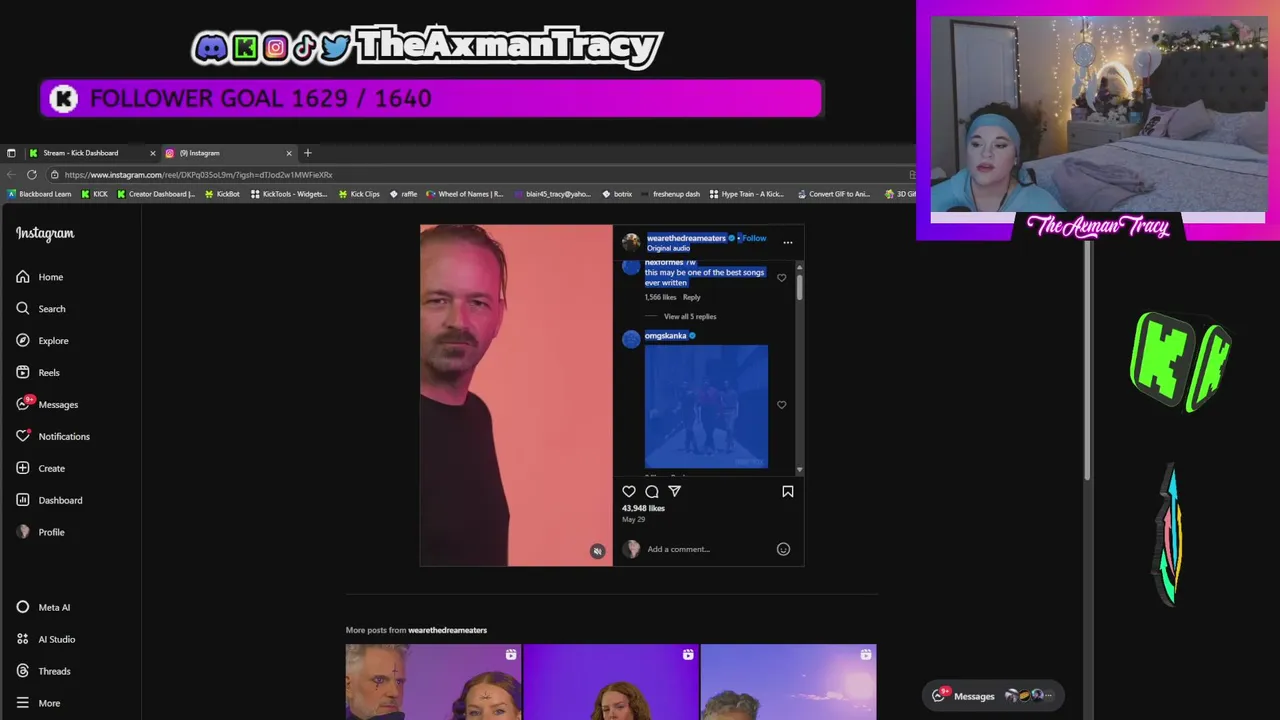
Task: Open Threads link in sidebar
Action: click(x=43, y=671)
